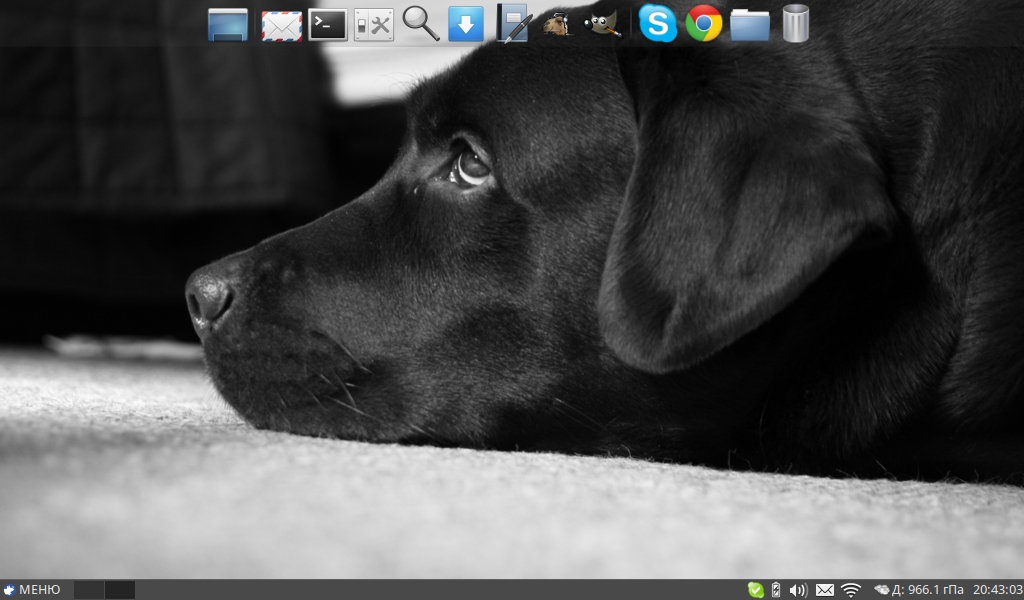Open the Wi-Fi network menu
This screenshot has height=600, width=1024.
[851, 590]
